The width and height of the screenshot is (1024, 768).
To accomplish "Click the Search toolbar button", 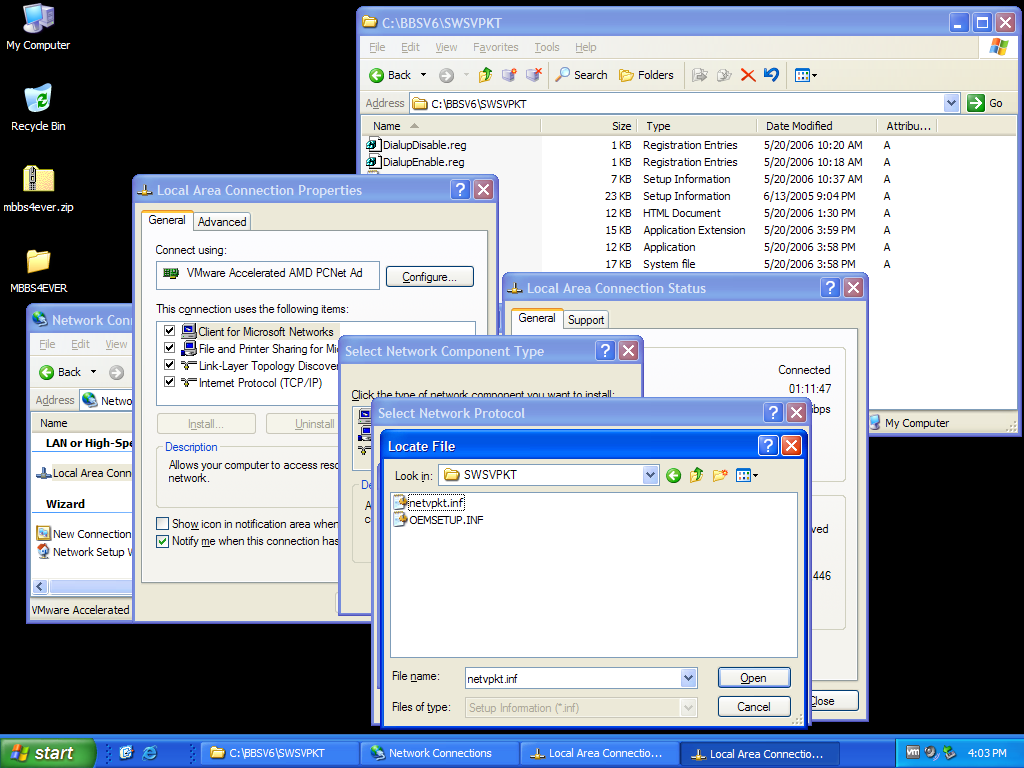I will click(582, 75).
